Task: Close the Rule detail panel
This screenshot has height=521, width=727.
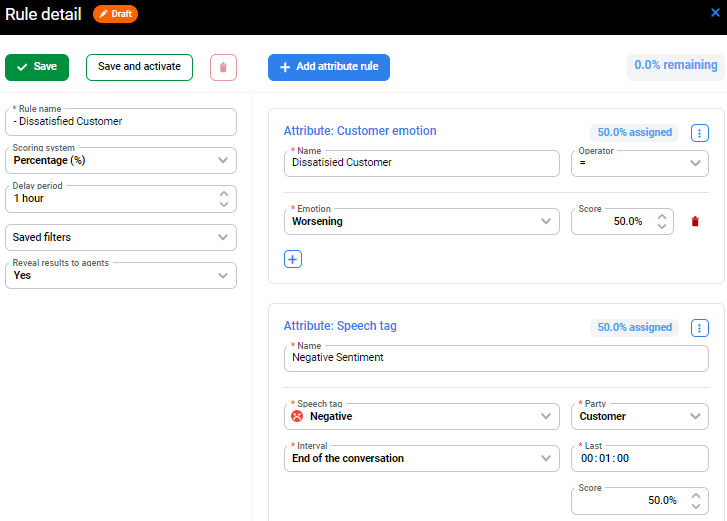Action: pos(715,13)
